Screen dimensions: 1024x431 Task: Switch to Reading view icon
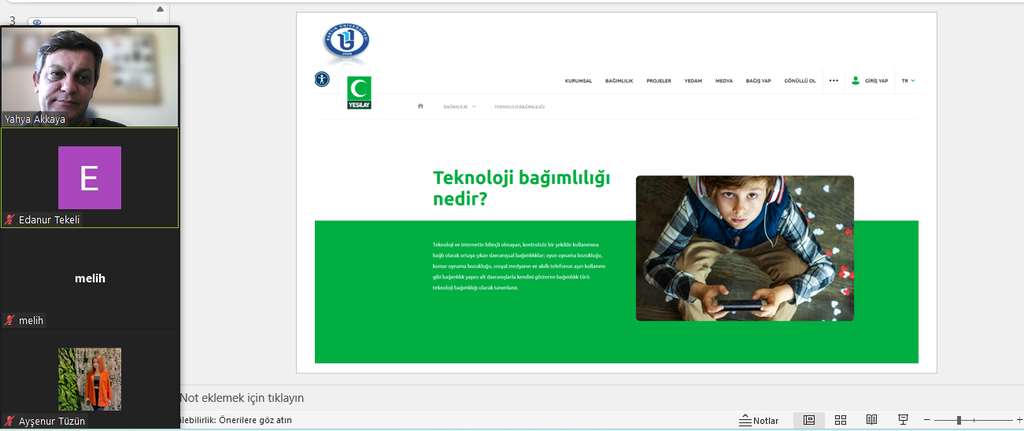[871, 420]
